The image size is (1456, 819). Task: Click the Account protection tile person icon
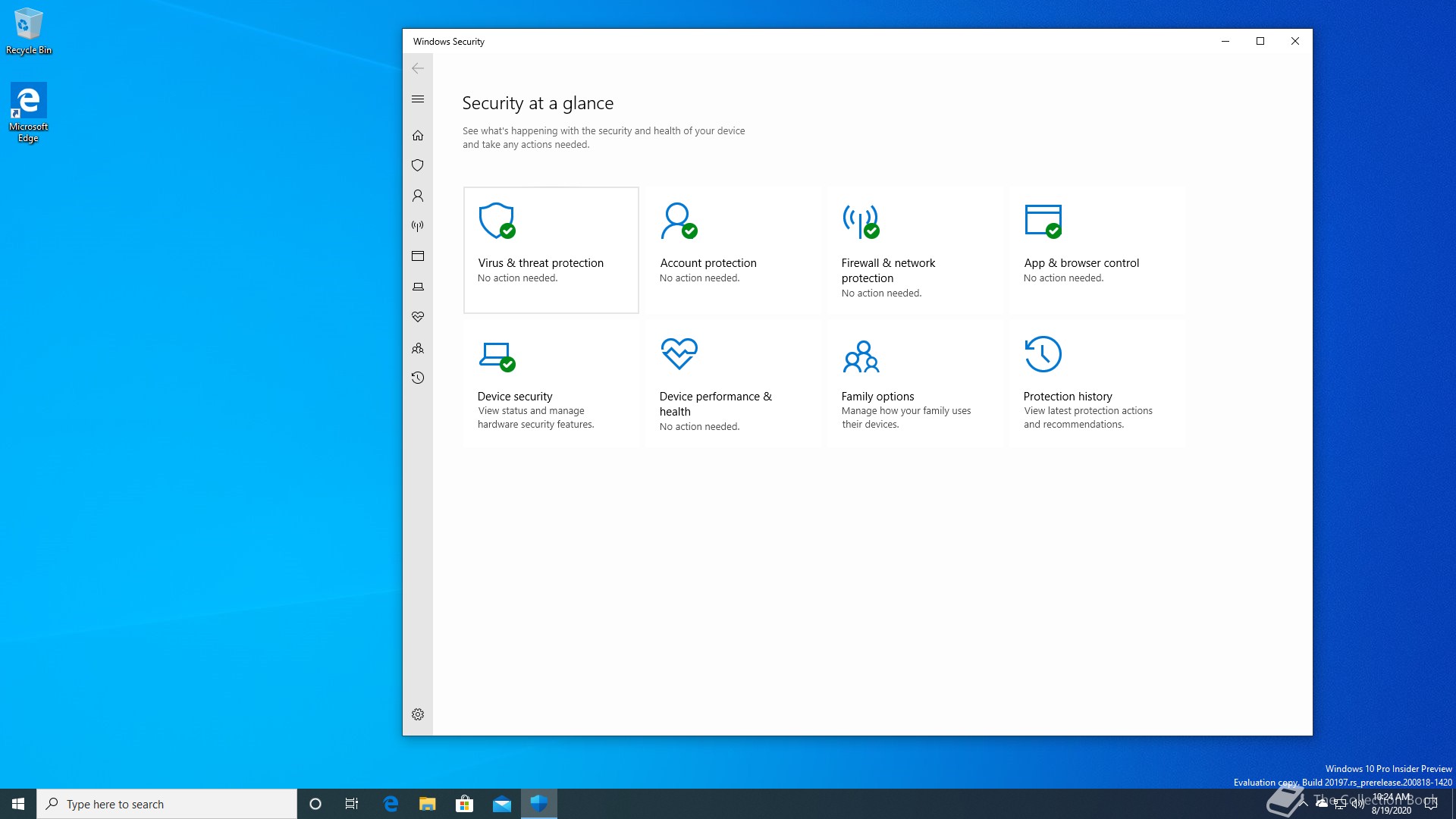pyautogui.click(x=679, y=221)
